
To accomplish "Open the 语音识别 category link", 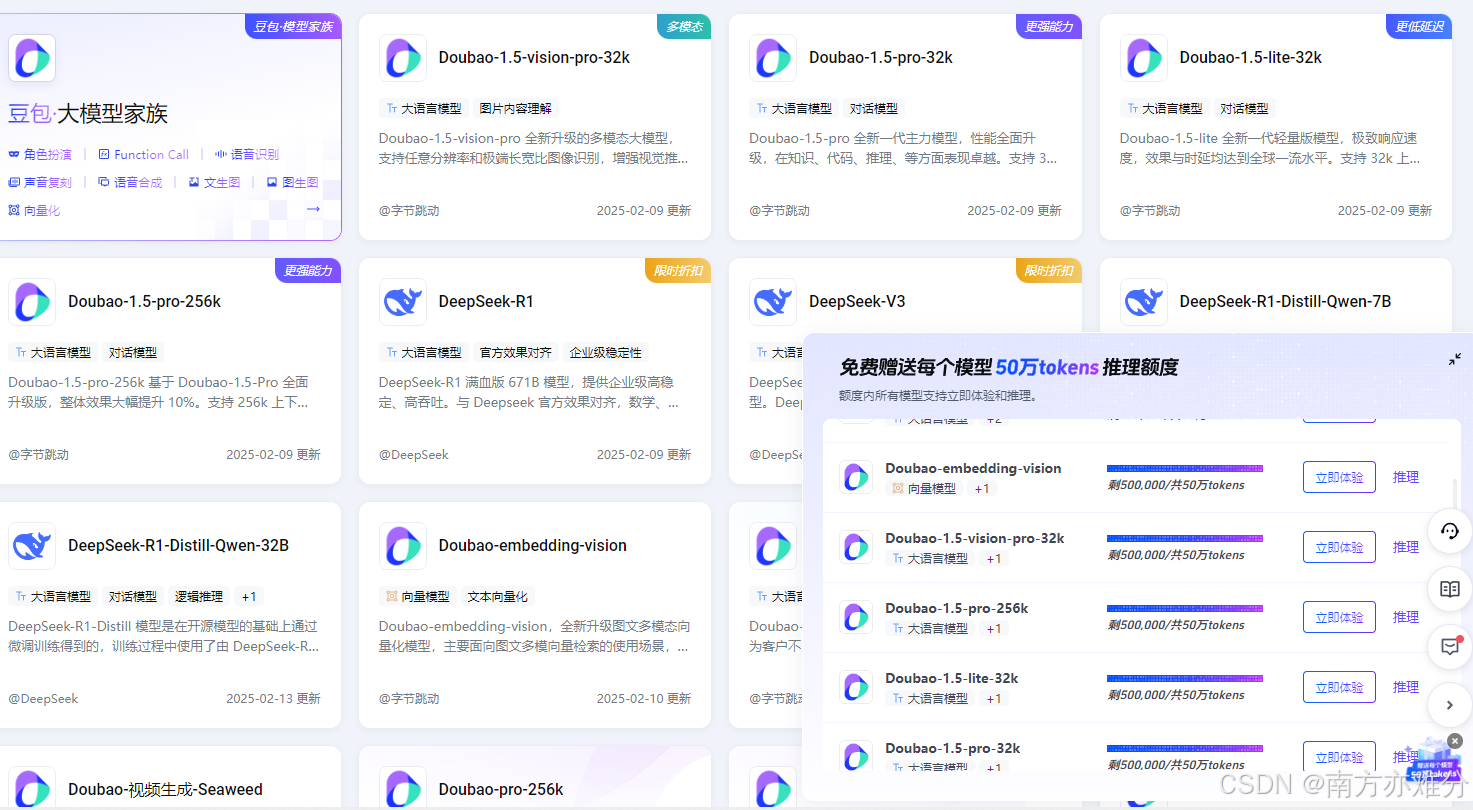I will pos(246,154).
